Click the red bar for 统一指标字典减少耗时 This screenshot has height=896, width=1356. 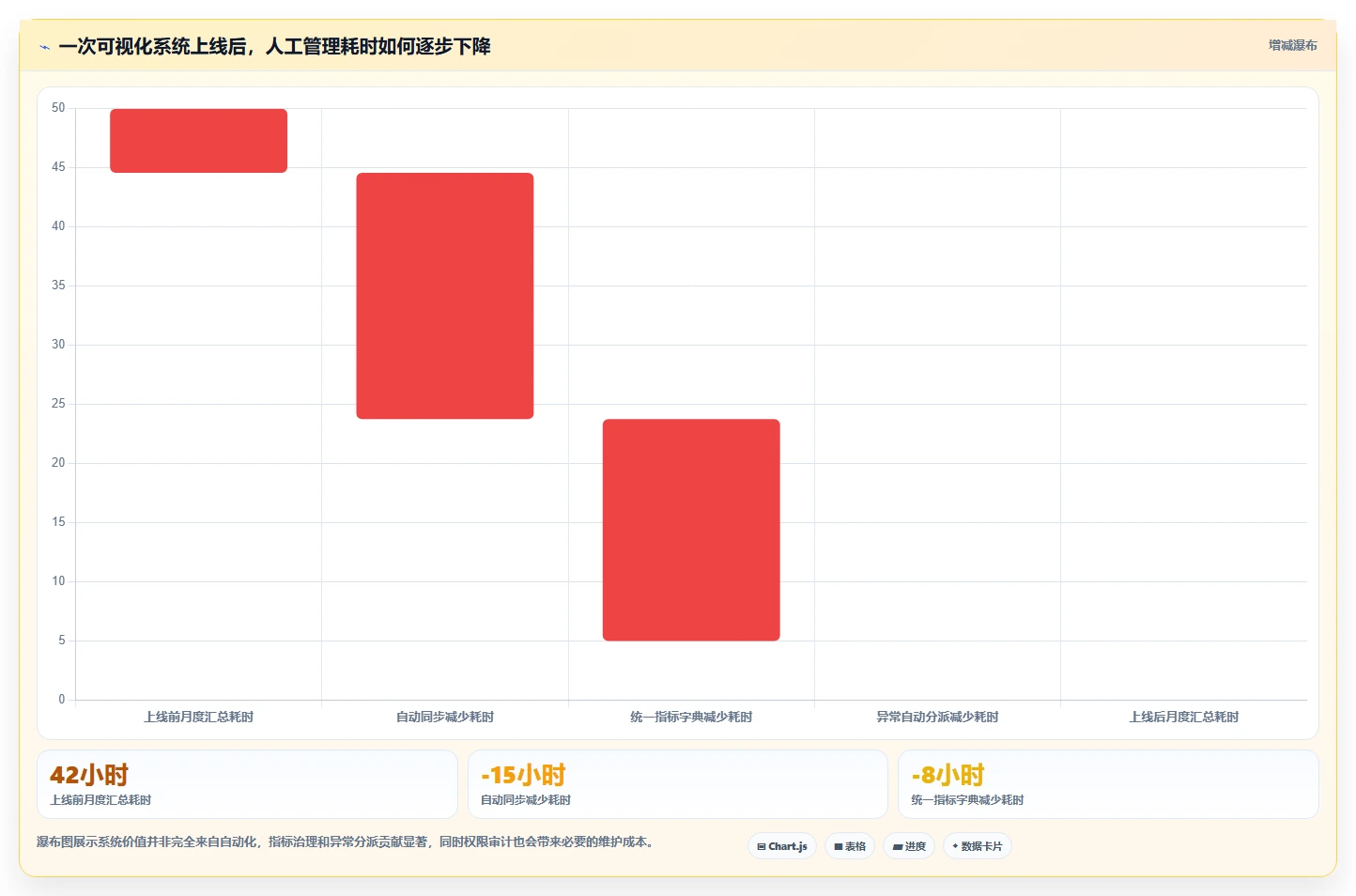click(x=691, y=530)
